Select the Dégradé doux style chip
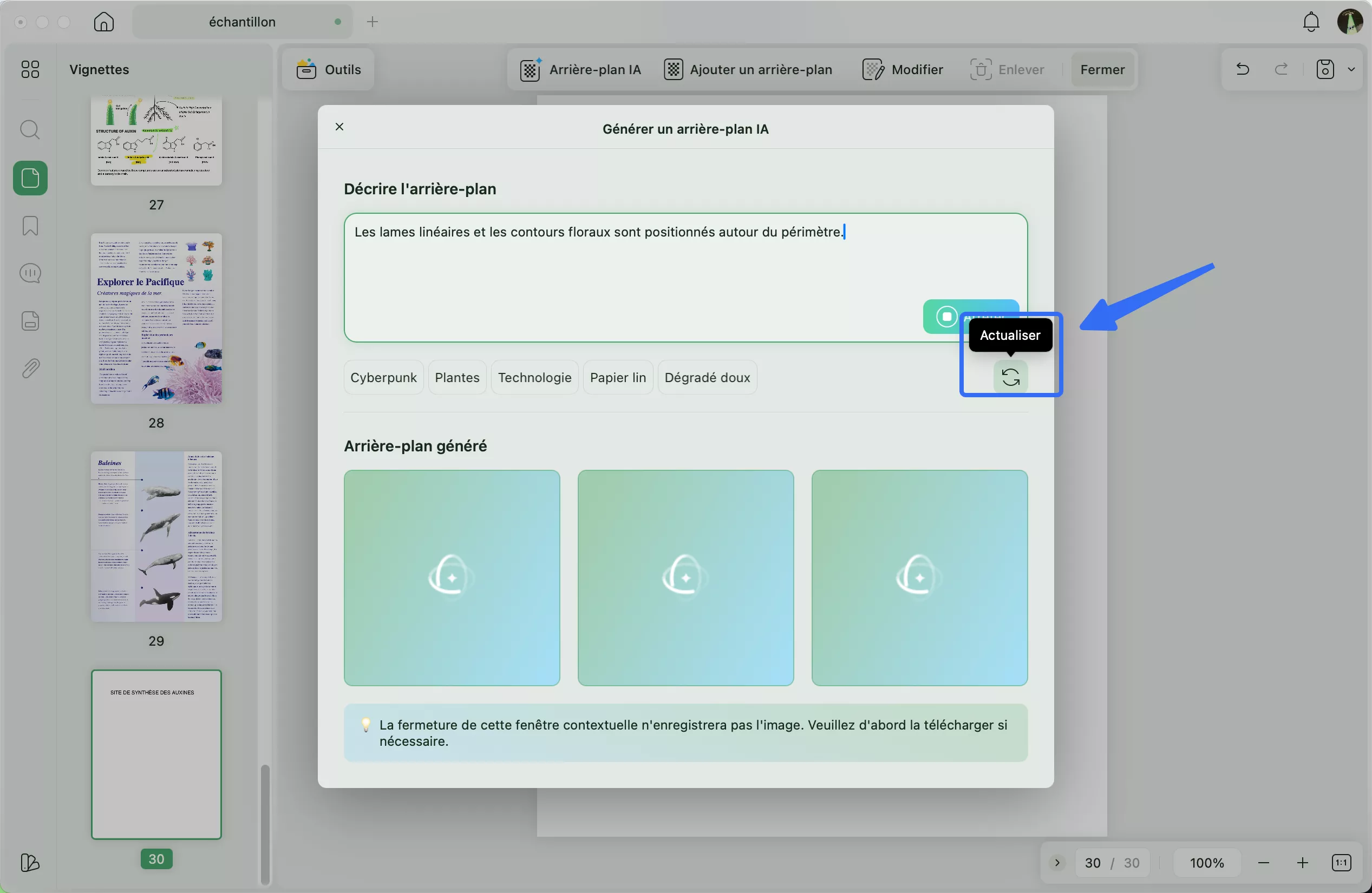 coord(707,377)
